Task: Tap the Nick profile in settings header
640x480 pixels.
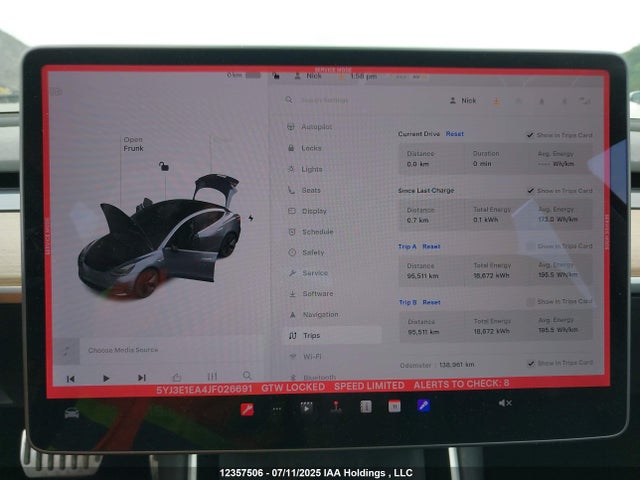Action: click(x=463, y=100)
